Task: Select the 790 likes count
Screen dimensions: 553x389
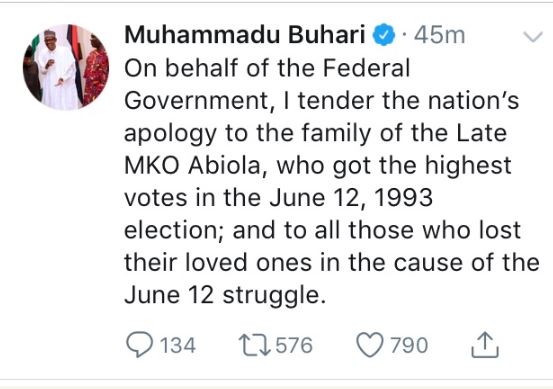Action: pyautogui.click(x=409, y=345)
